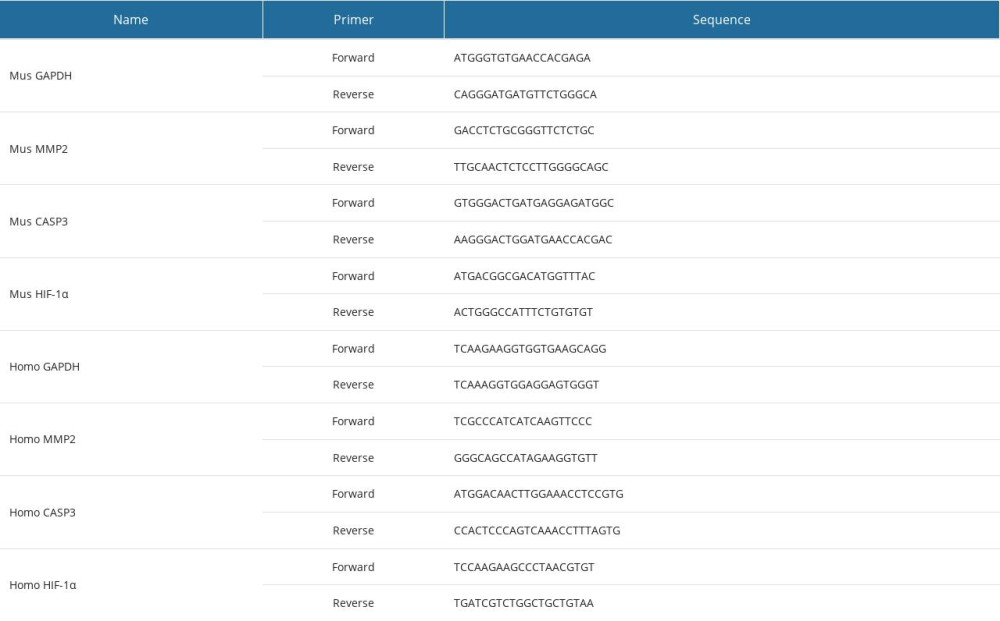Viewport: 1000px width, 621px height.
Task: Click the Sequence column header
Action: [721, 20]
